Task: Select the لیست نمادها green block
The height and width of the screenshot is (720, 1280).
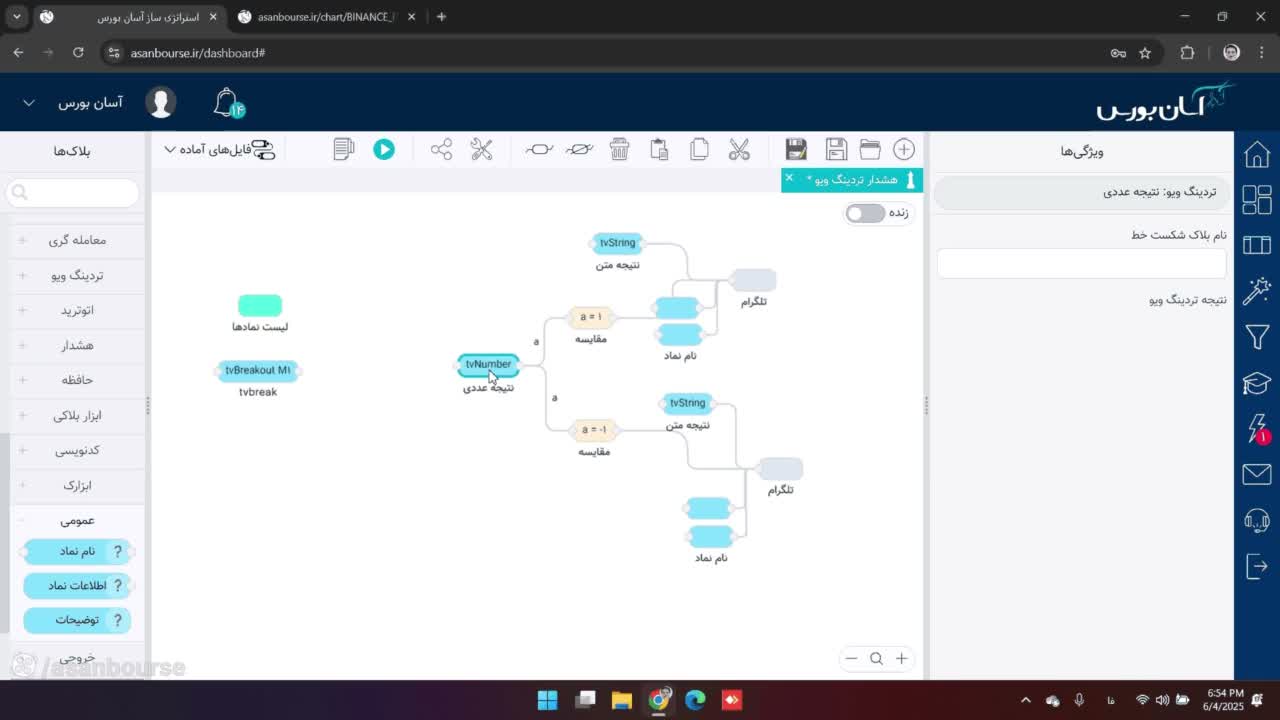Action: pyautogui.click(x=260, y=305)
